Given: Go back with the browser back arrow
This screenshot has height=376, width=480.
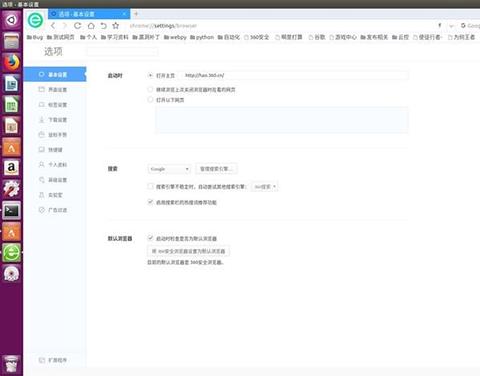Looking at the screenshot, I should 53,26.
